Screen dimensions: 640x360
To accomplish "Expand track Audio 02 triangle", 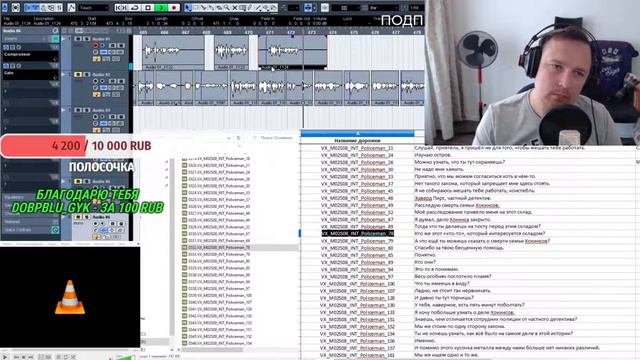I will coord(64,75).
